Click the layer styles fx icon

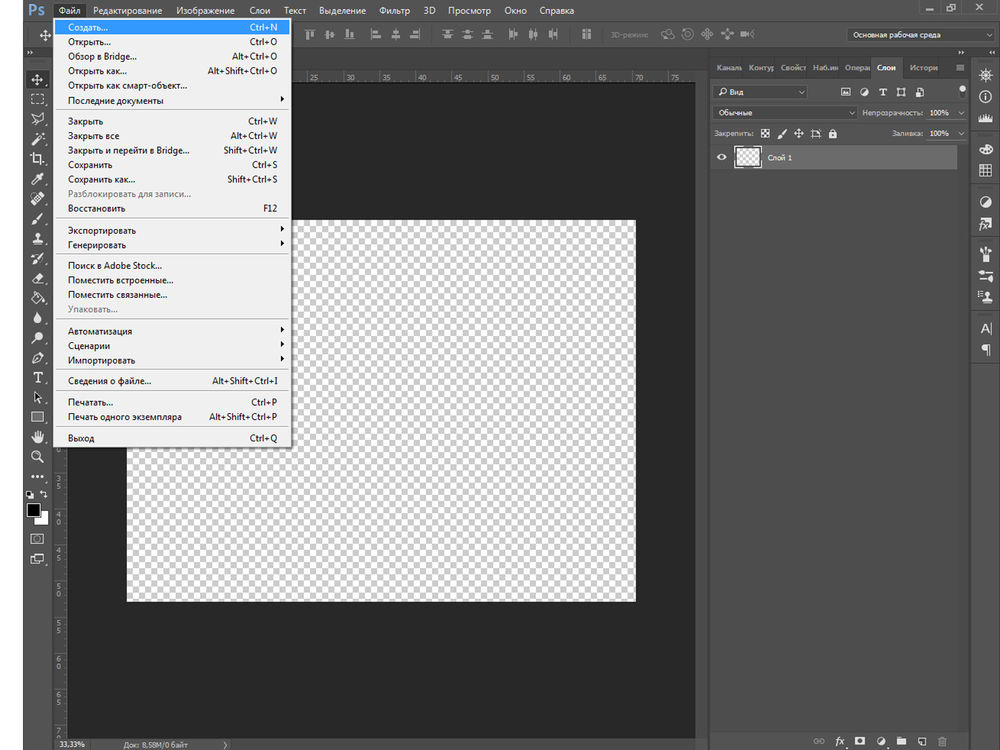(840, 741)
